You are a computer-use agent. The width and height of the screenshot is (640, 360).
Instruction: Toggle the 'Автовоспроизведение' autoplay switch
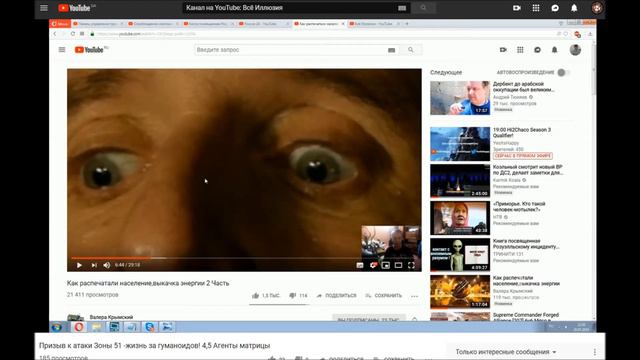564,72
